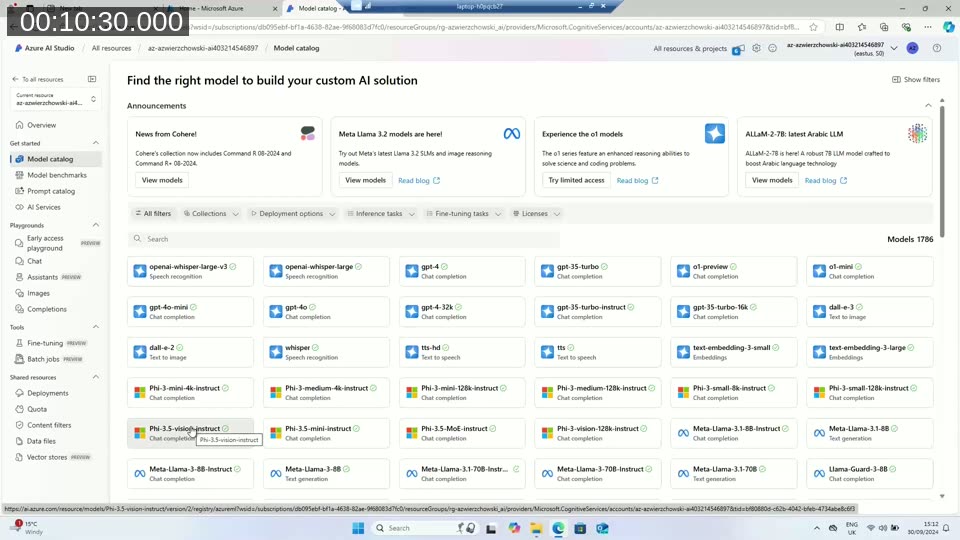Go to Azure AI Studio home
Screen dimensions: 960x540
point(44,48)
